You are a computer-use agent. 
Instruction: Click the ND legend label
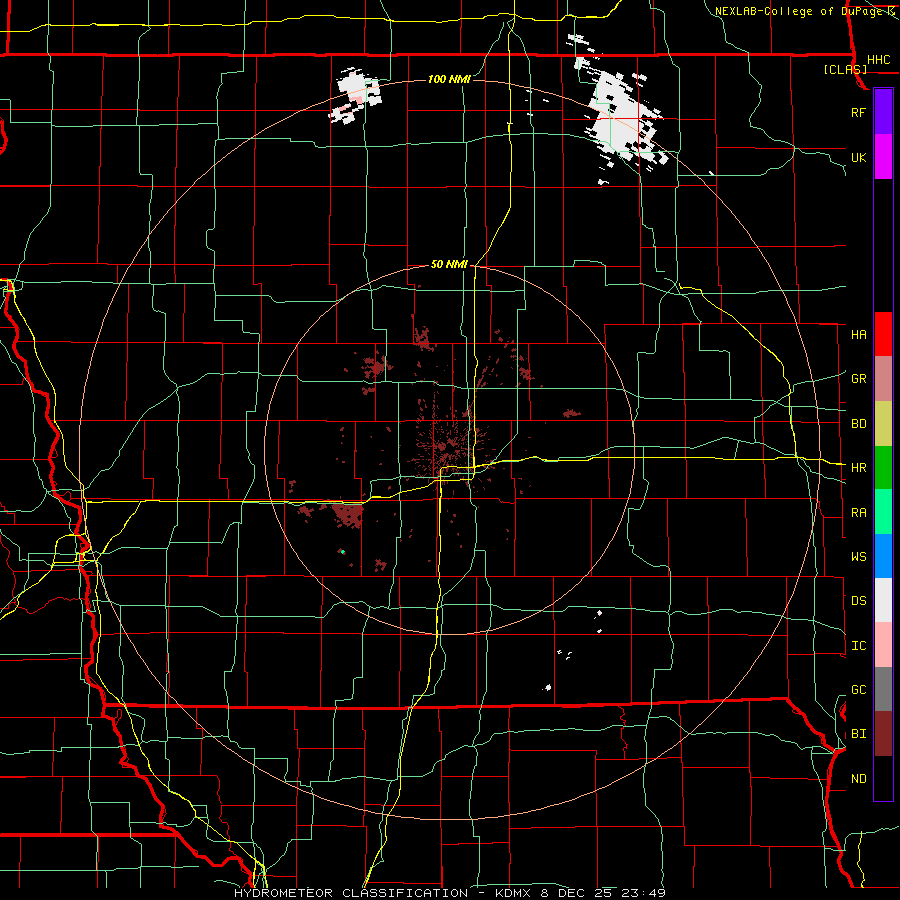[x=858, y=779]
